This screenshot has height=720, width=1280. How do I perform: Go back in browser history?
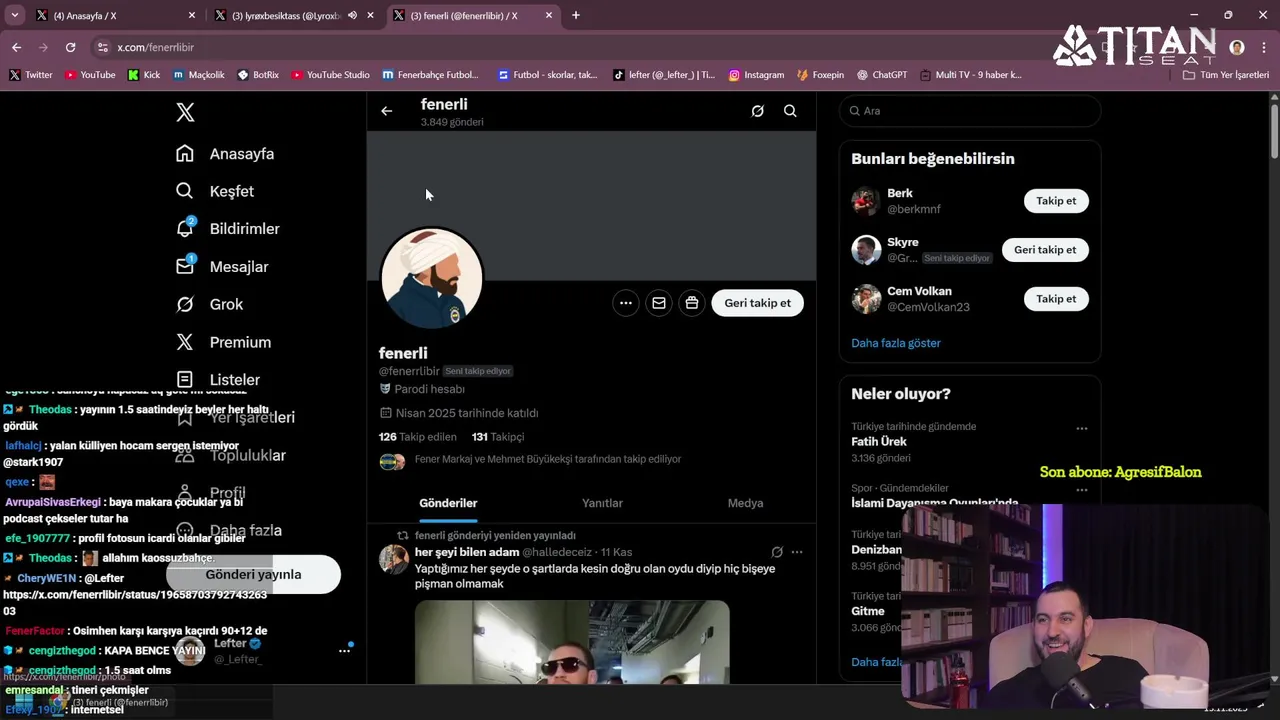pos(16,47)
